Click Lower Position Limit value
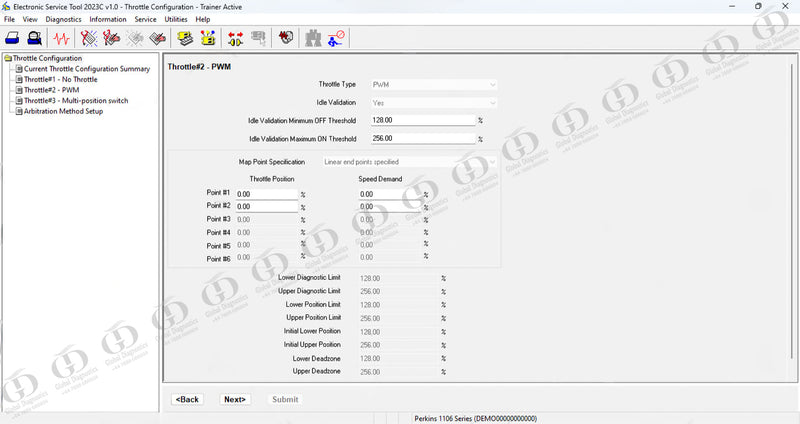Image resolution: width=800 pixels, height=424 pixels. click(370, 305)
